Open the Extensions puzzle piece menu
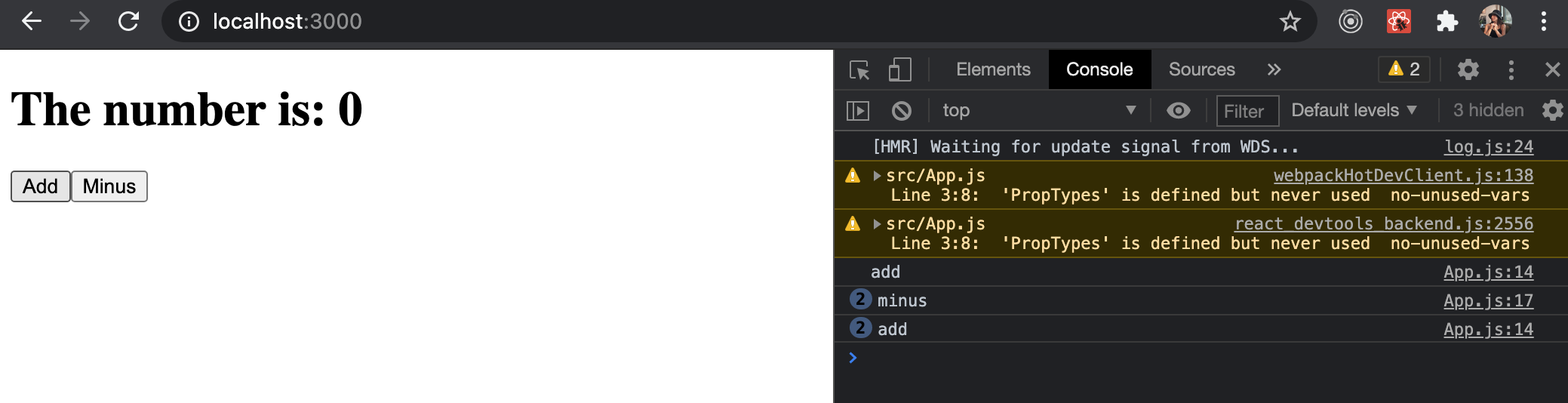 click(x=1447, y=21)
